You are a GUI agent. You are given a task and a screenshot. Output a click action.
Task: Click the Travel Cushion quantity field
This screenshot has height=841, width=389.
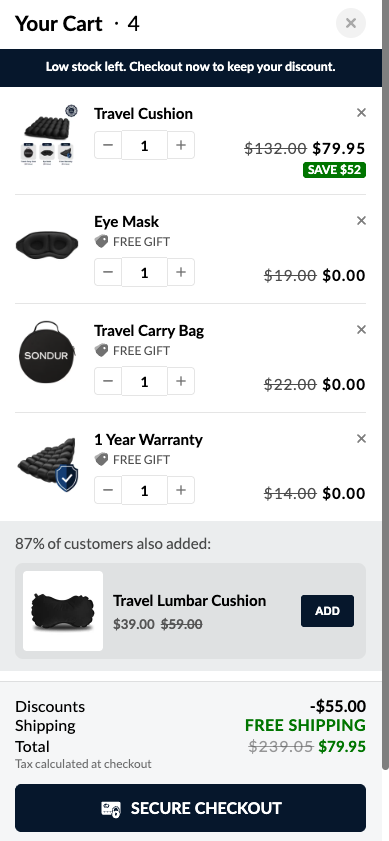point(144,145)
